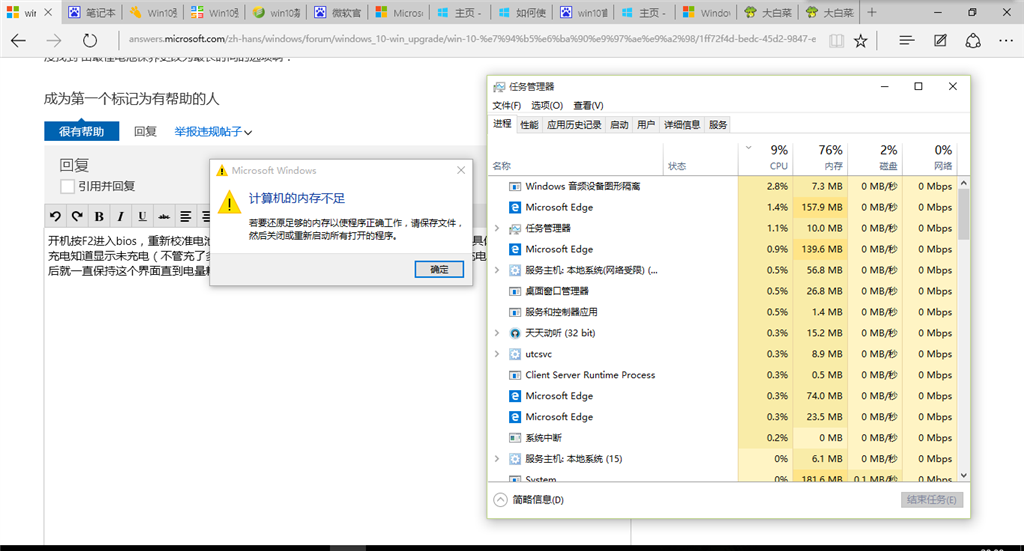Expand the utcsvc process row

click(x=497, y=354)
